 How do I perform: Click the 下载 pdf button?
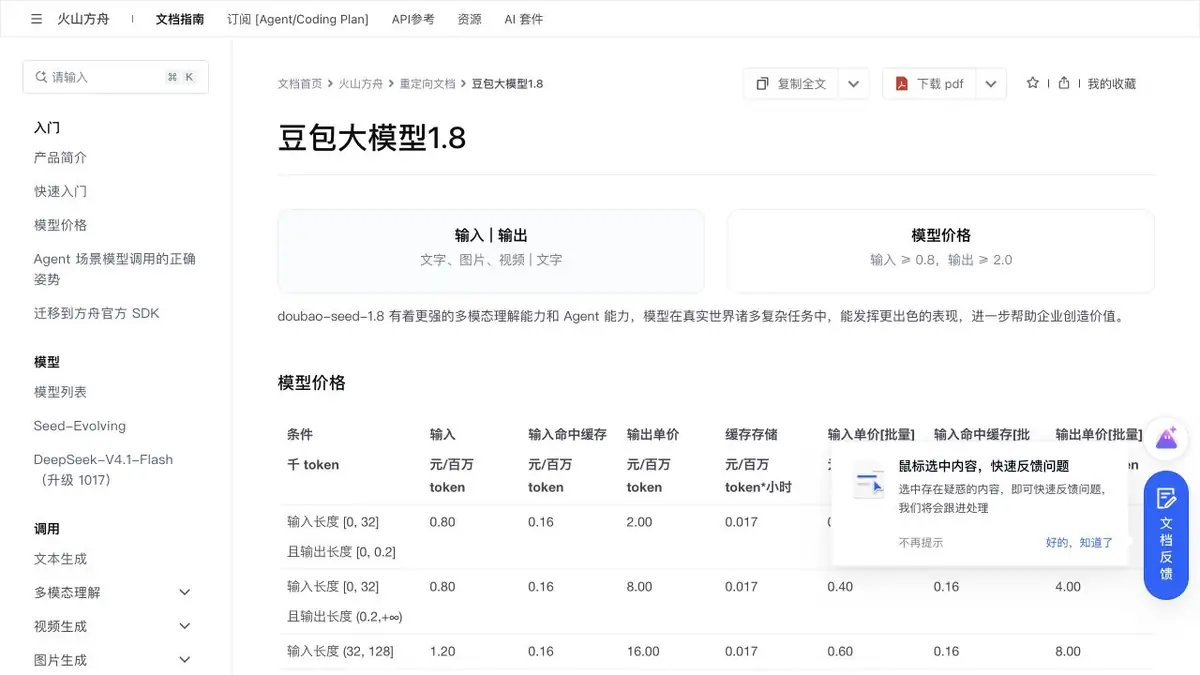[929, 84]
